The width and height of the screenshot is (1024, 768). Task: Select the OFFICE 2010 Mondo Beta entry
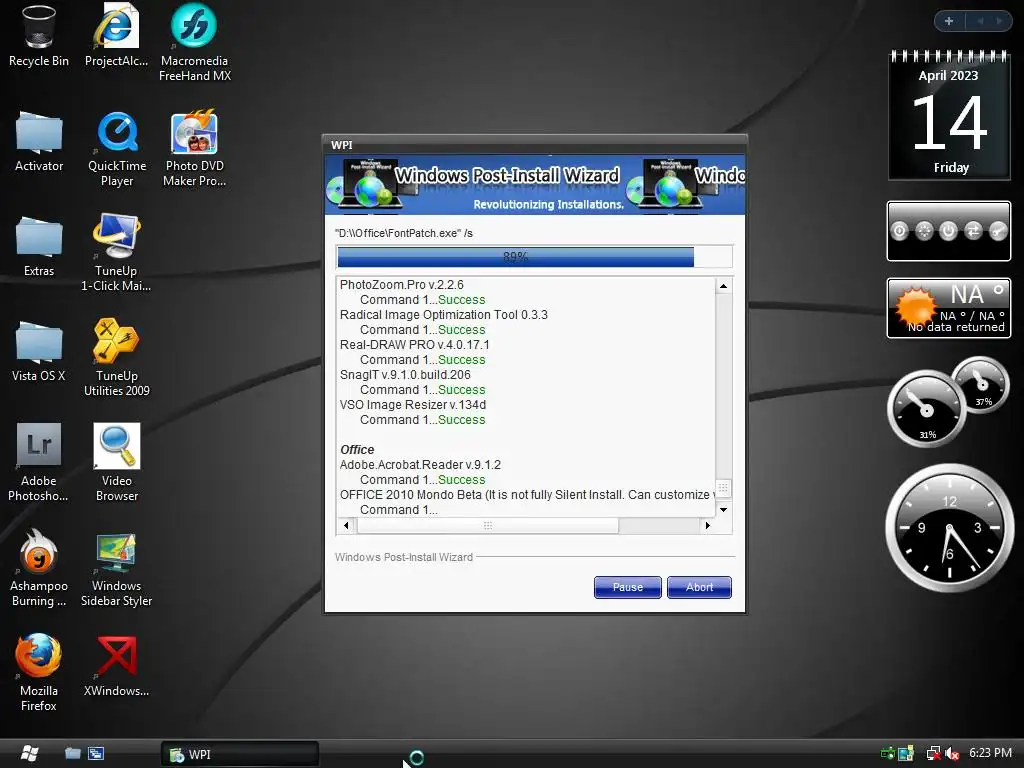(x=526, y=495)
